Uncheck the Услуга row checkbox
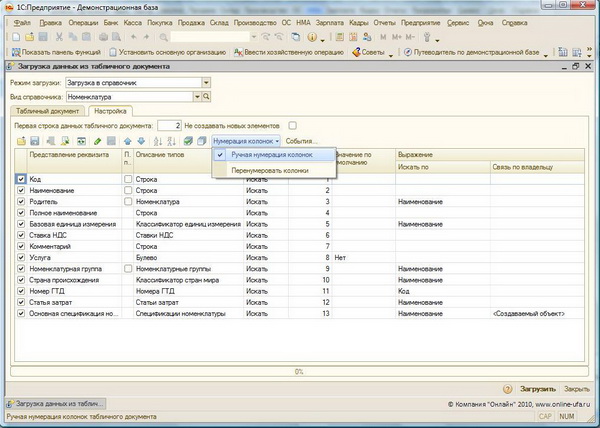Viewport: 600px width, 428px height. pyautogui.click(x=21, y=257)
